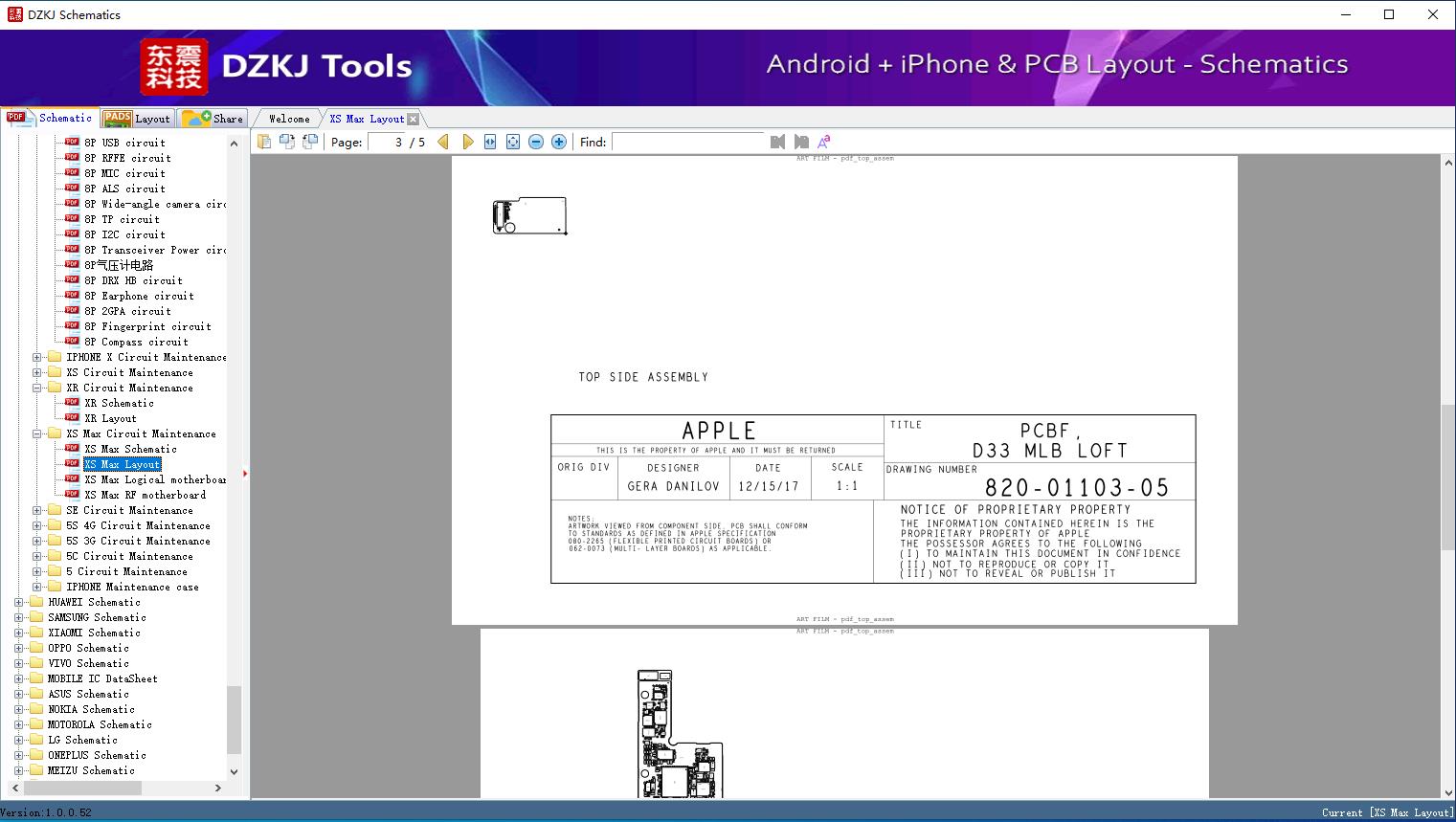The image size is (1456, 822).
Task: Click PDF icon beside 8P USB circuit
Action: point(72,142)
